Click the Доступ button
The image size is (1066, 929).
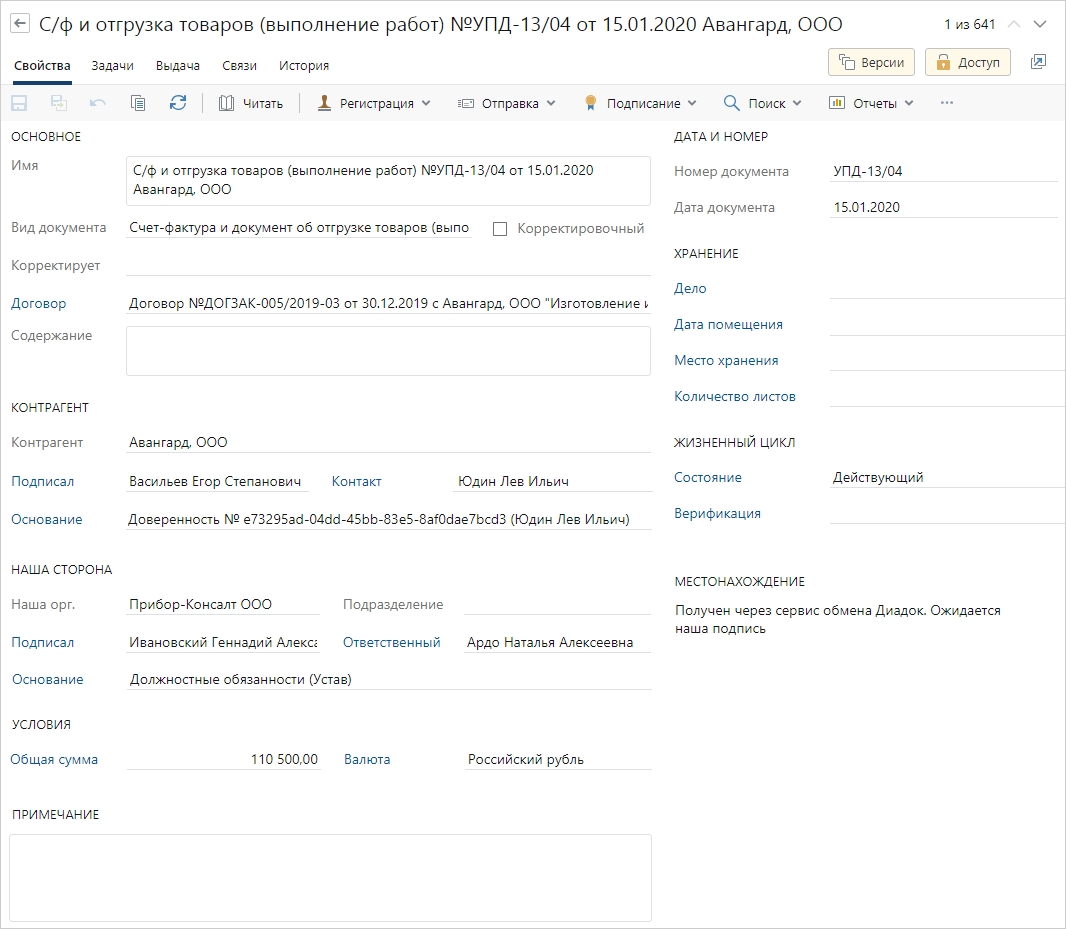point(968,62)
